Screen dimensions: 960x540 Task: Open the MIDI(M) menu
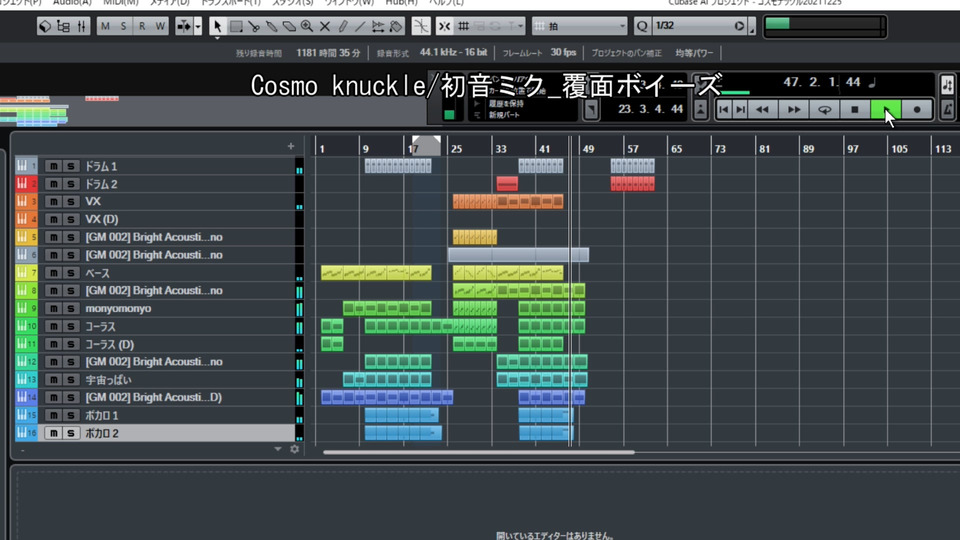(x=121, y=2)
